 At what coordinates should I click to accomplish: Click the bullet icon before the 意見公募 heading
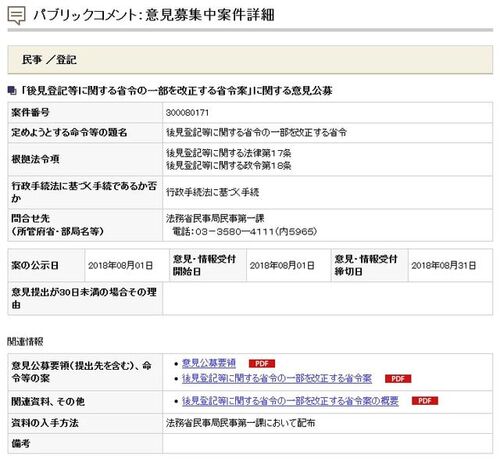(12, 90)
